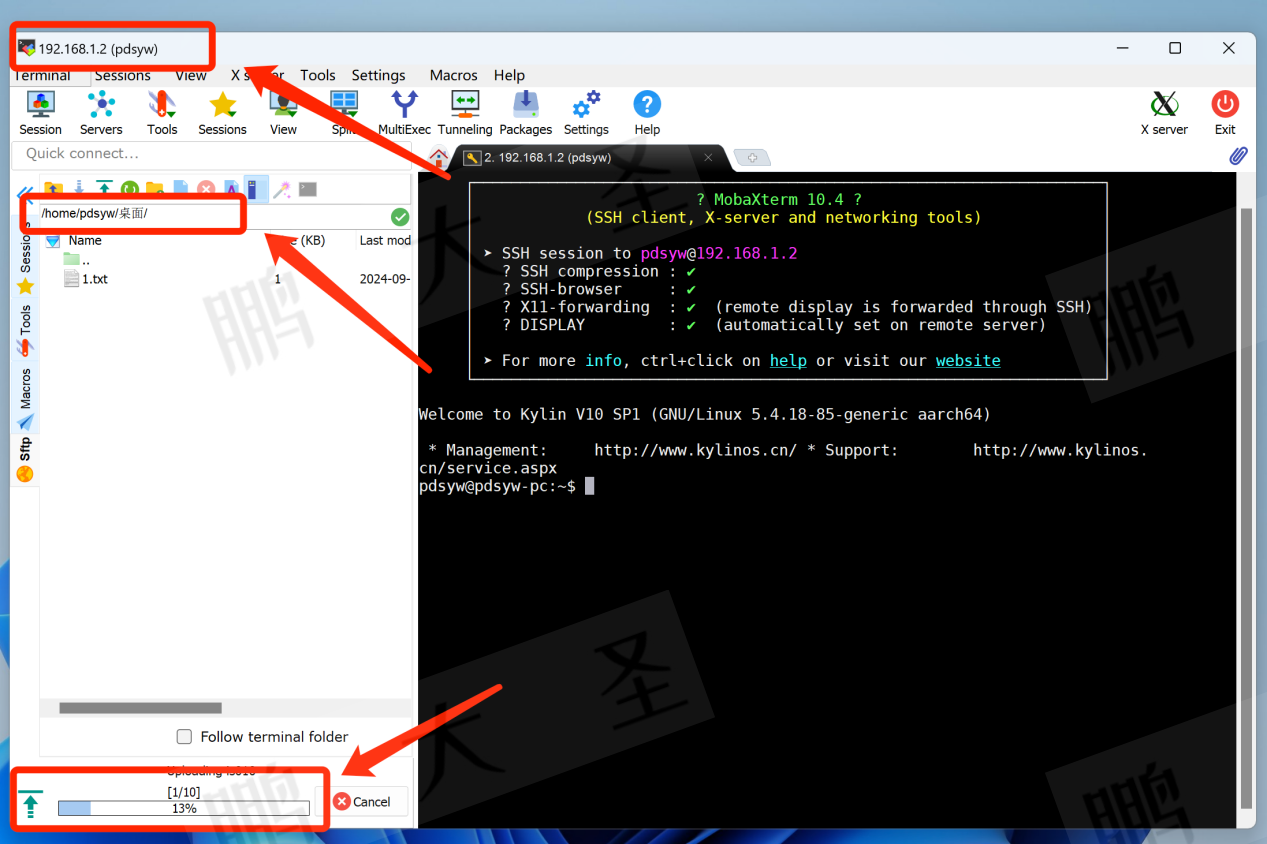Click the red delete icon in SFTP toolbar
This screenshot has height=844, width=1267.
pyautogui.click(x=206, y=189)
